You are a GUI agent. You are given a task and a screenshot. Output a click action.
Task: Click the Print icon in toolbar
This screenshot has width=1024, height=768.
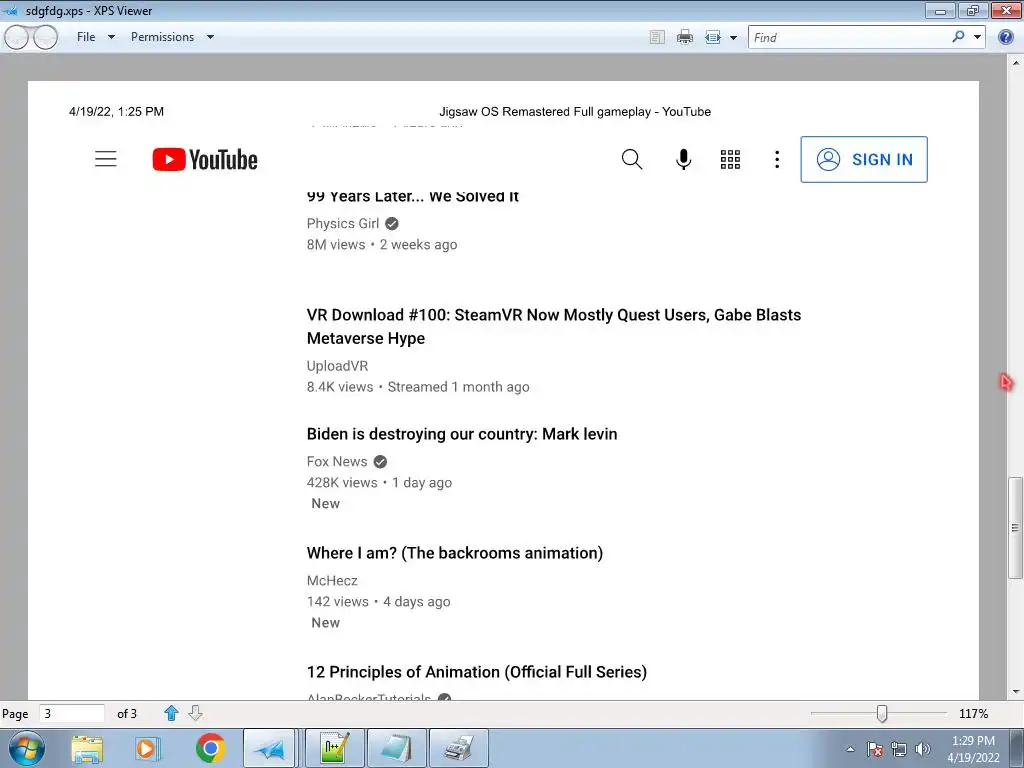click(684, 37)
